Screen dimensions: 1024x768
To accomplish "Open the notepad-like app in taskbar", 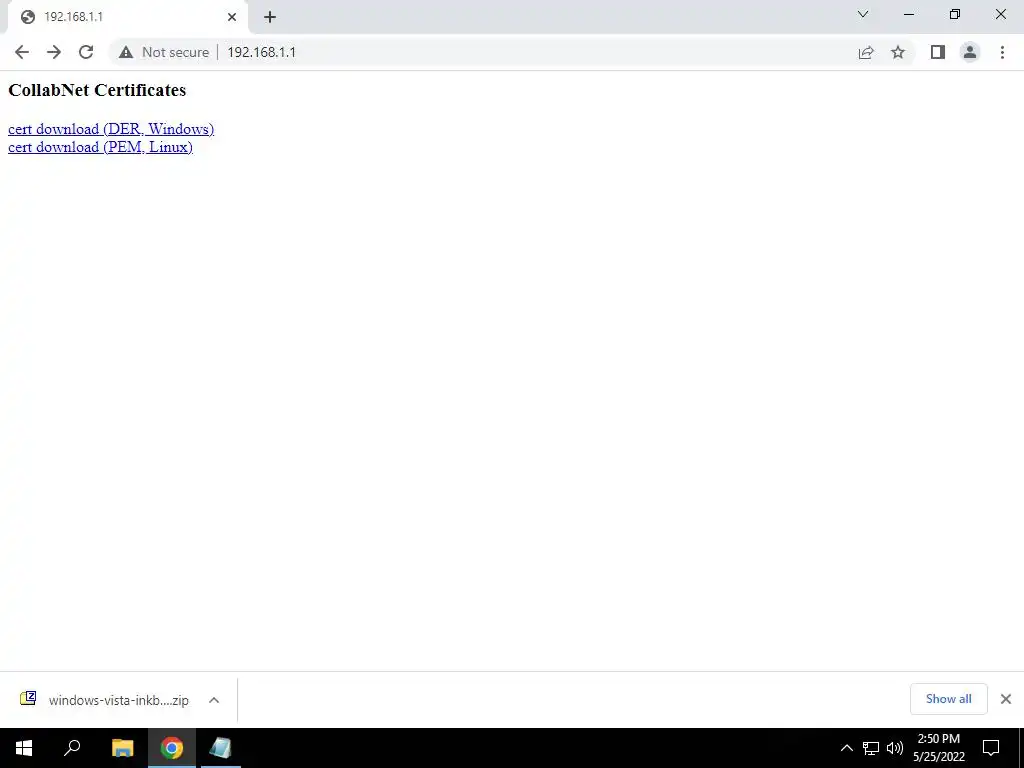I will click(221, 748).
